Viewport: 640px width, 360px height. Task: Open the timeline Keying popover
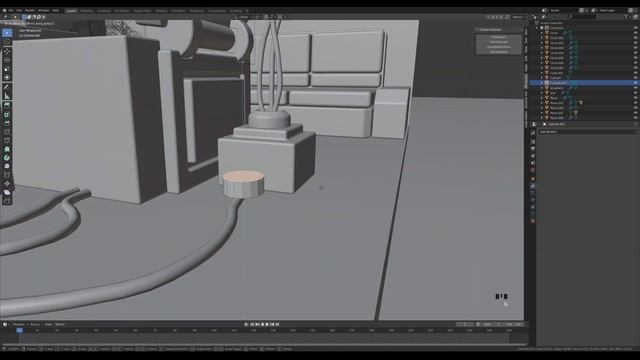pyautogui.click(x=36, y=324)
